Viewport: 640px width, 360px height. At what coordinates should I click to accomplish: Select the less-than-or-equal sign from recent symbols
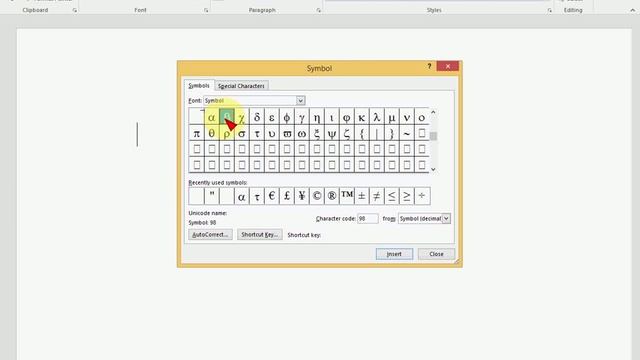392,196
